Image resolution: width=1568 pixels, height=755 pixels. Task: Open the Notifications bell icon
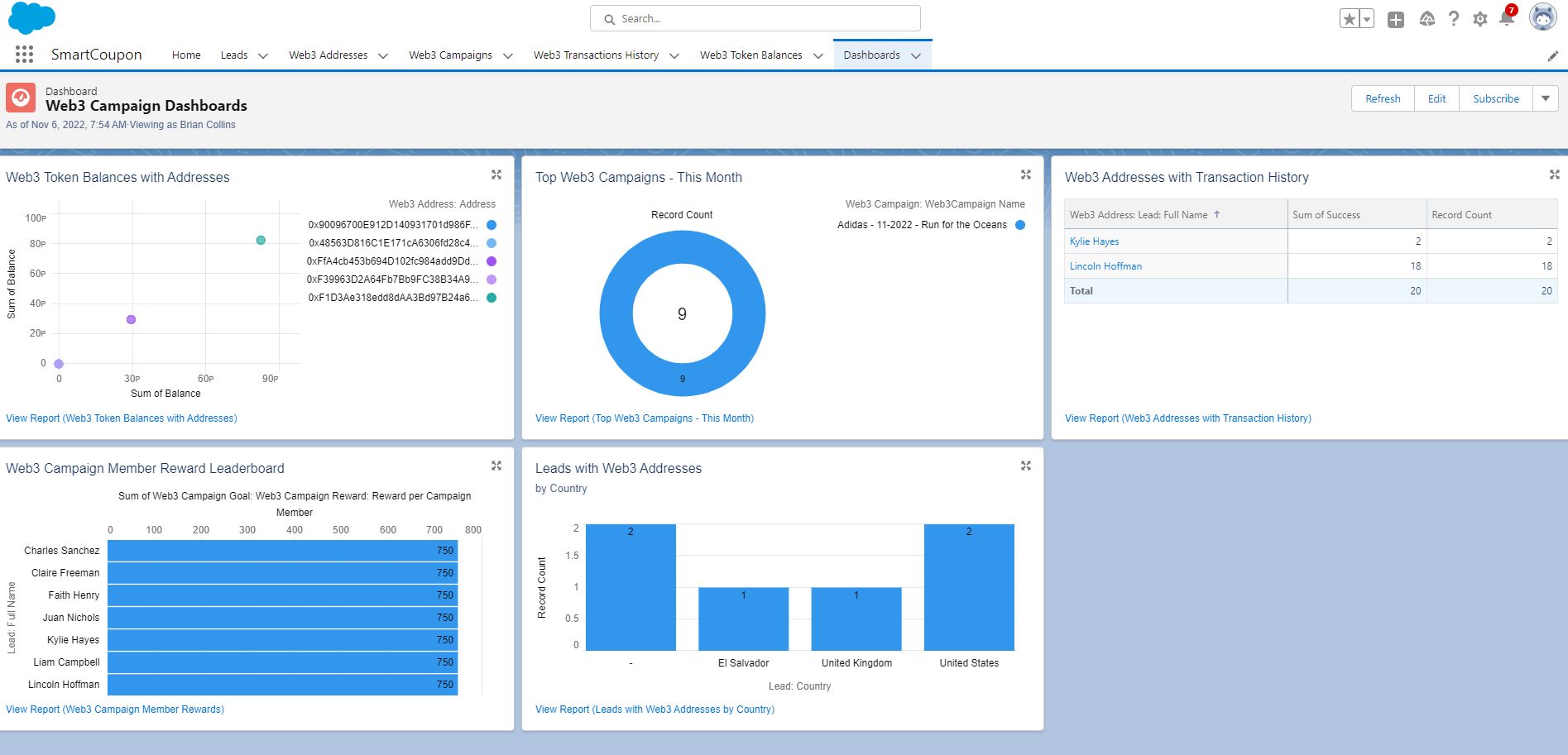coord(1507,17)
